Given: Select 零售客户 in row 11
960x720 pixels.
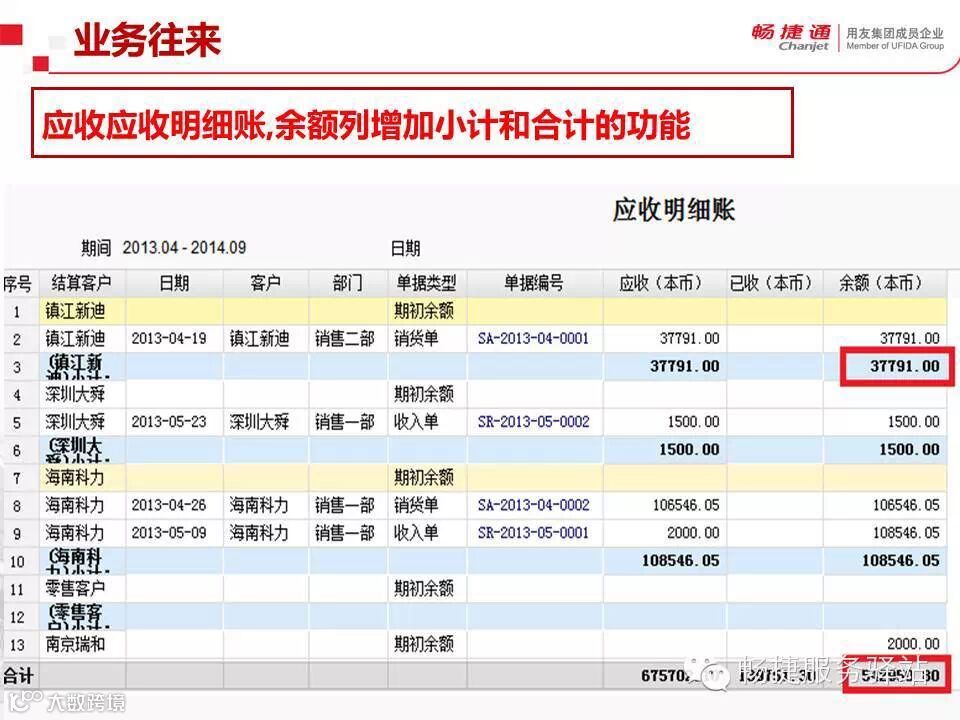Looking at the screenshot, I should coord(75,588).
